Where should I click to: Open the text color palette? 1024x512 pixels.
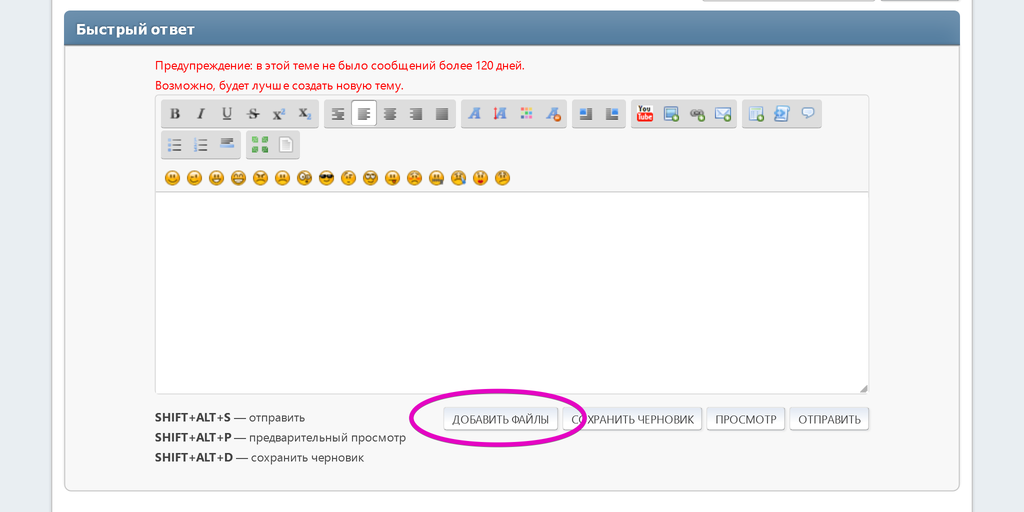coord(527,114)
